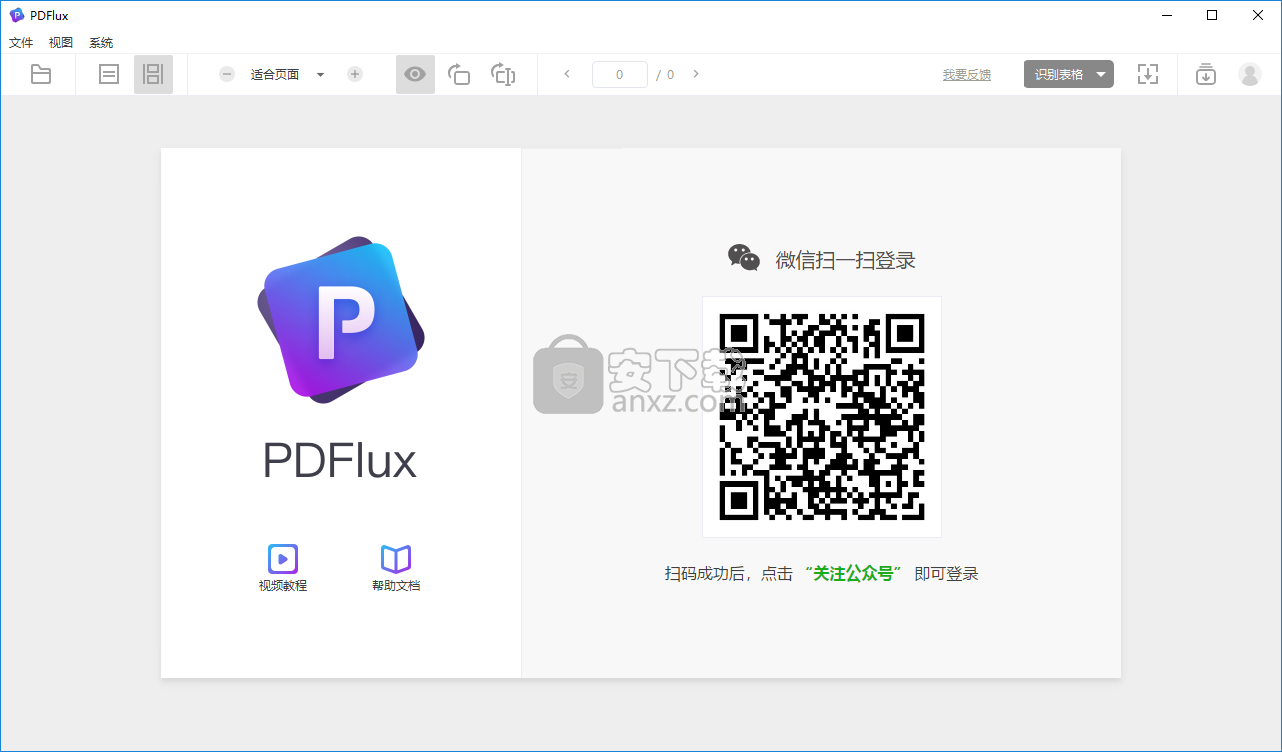Maximize the PDFlux window
The image size is (1282, 752).
coord(1212,15)
